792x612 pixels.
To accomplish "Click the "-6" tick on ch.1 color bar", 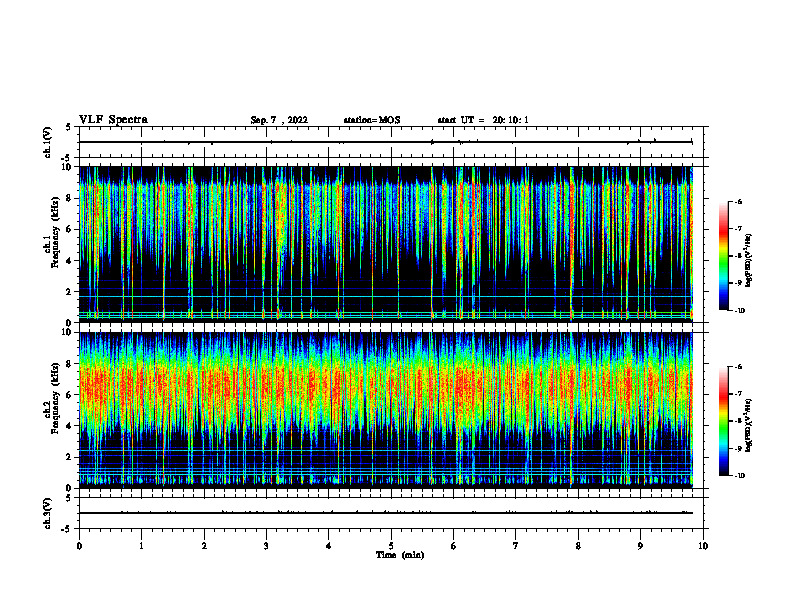I will click(x=738, y=201).
